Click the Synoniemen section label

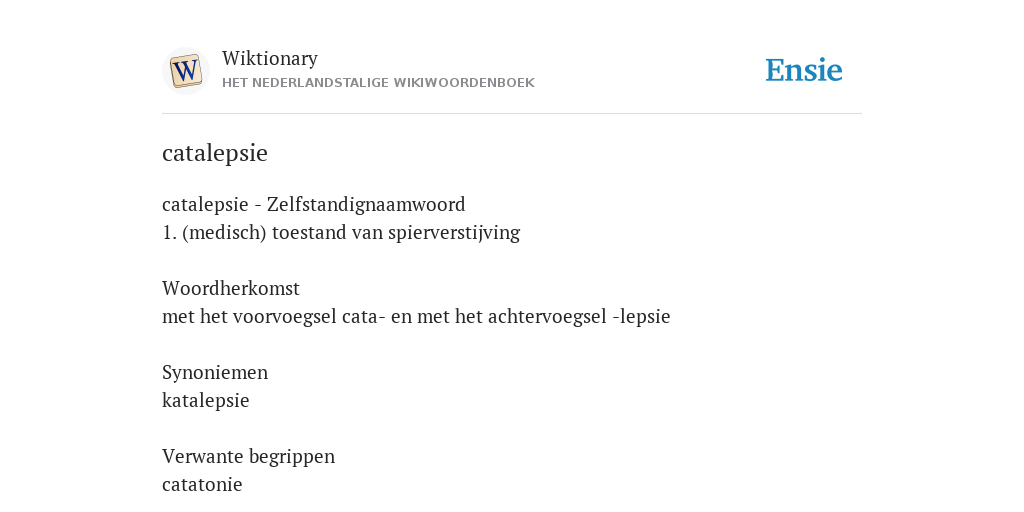pyautogui.click(x=215, y=372)
